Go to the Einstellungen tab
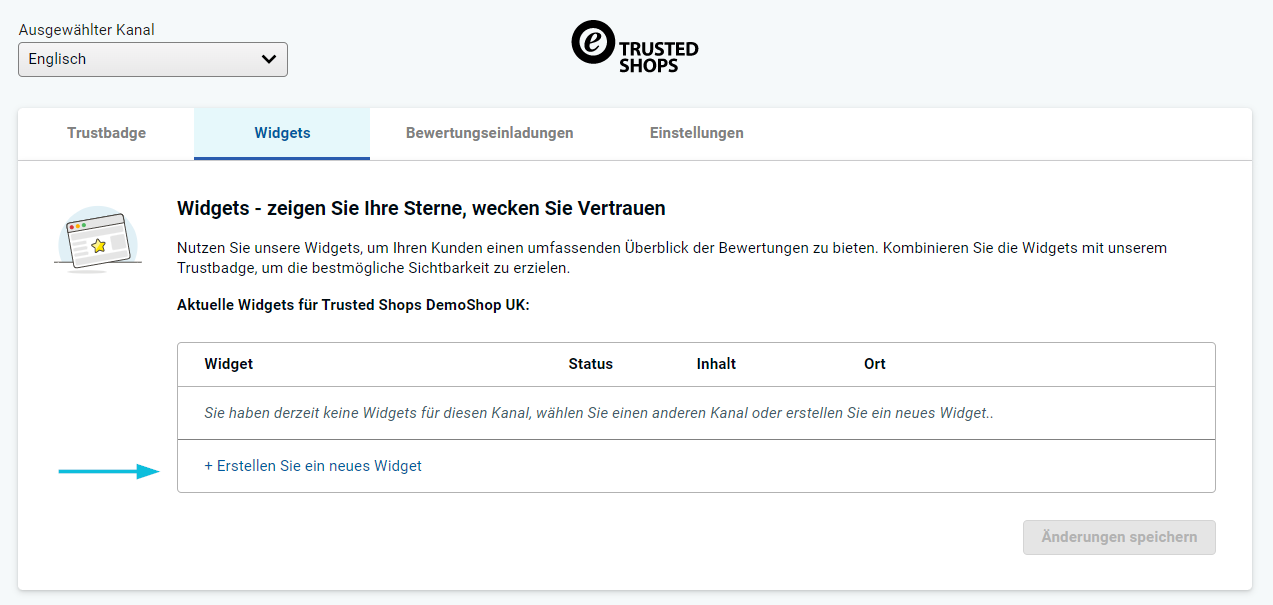This screenshot has width=1273, height=605. pos(696,133)
